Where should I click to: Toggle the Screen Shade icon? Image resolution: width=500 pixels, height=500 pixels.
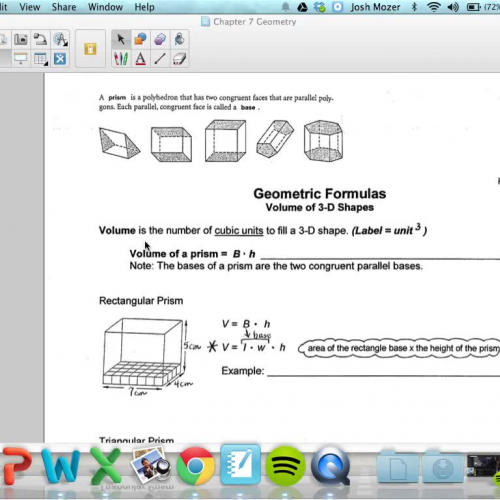pos(21,59)
